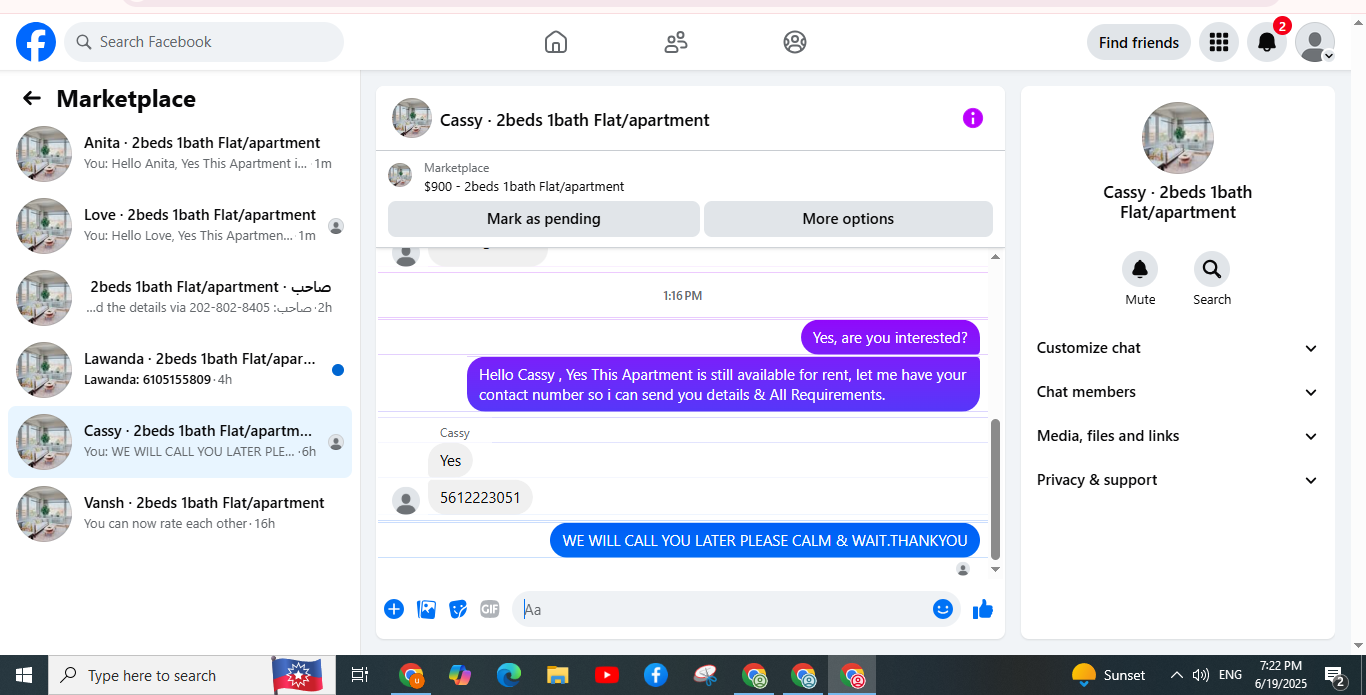The image size is (1366, 695).
Task: Click Cassy's profile picture in right panel
Action: click(x=1178, y=138)
